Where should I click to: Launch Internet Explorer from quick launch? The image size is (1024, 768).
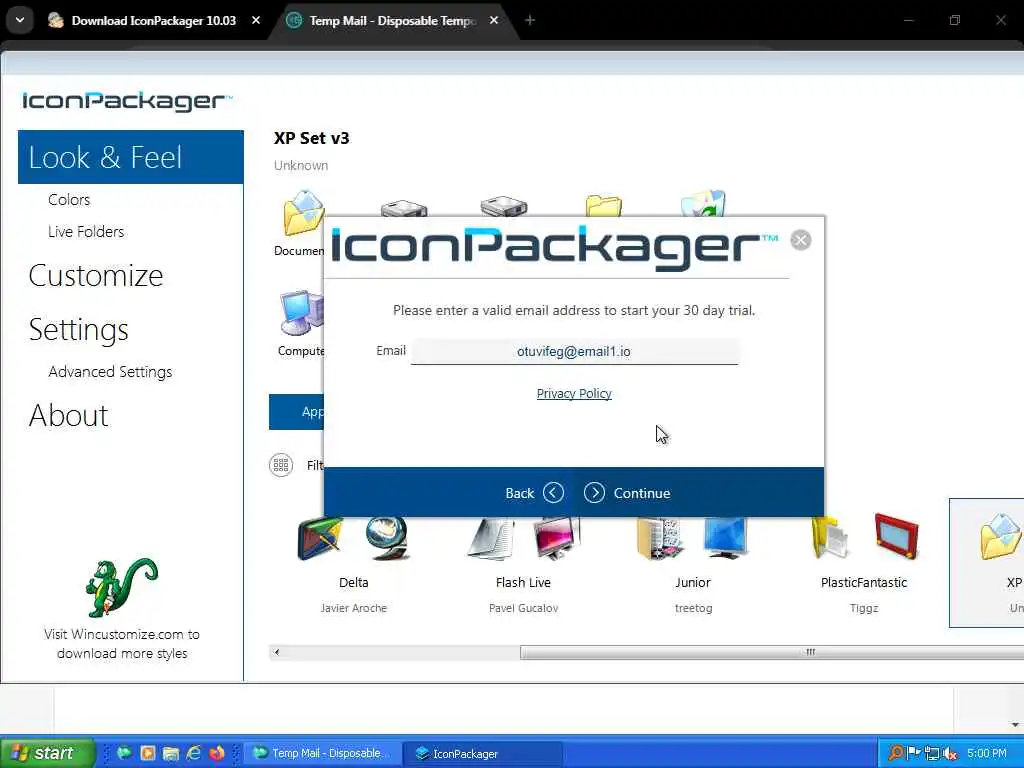coord(194,754)
